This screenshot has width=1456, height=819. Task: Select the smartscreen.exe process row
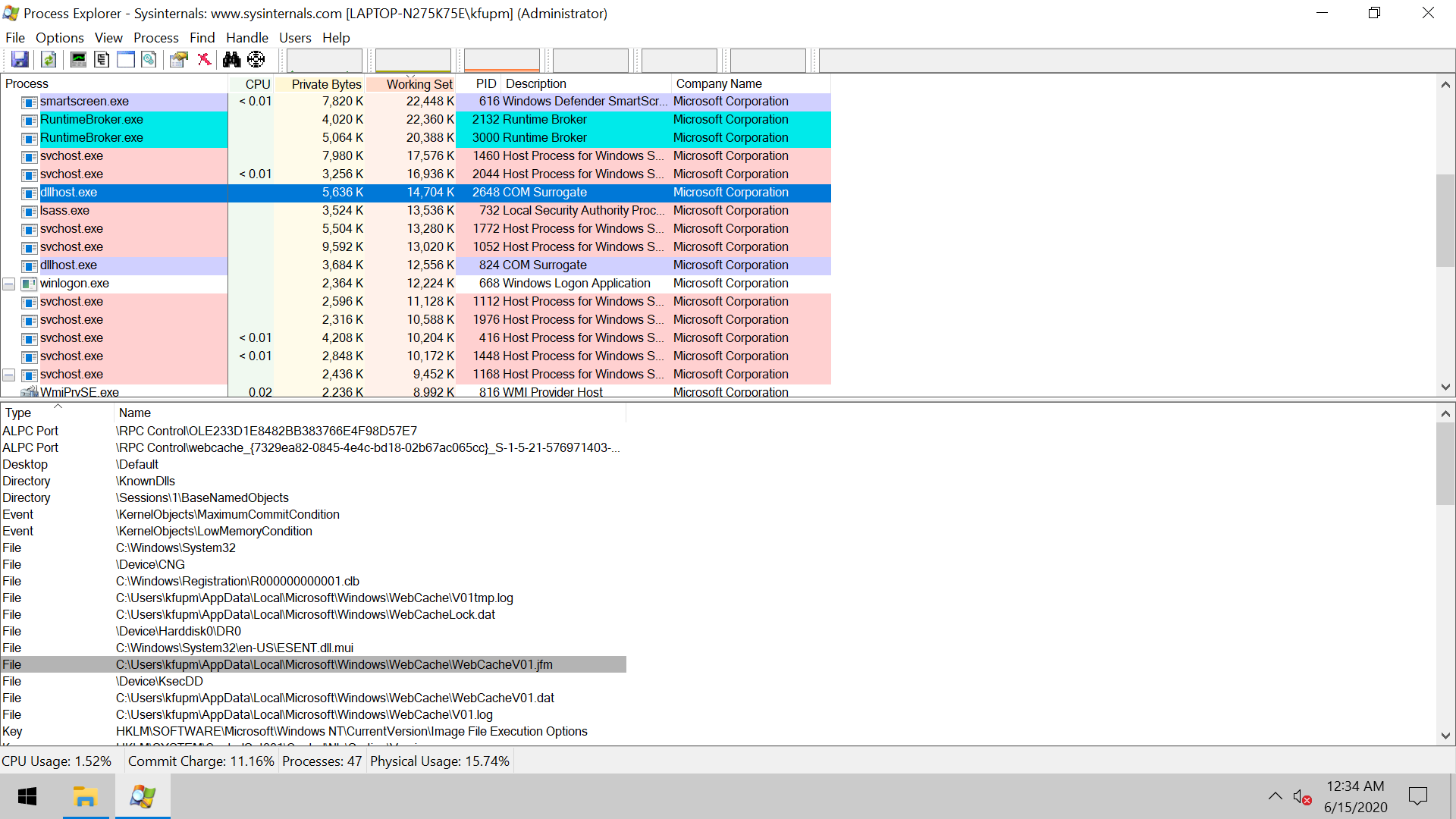click(x=416, y=102)
